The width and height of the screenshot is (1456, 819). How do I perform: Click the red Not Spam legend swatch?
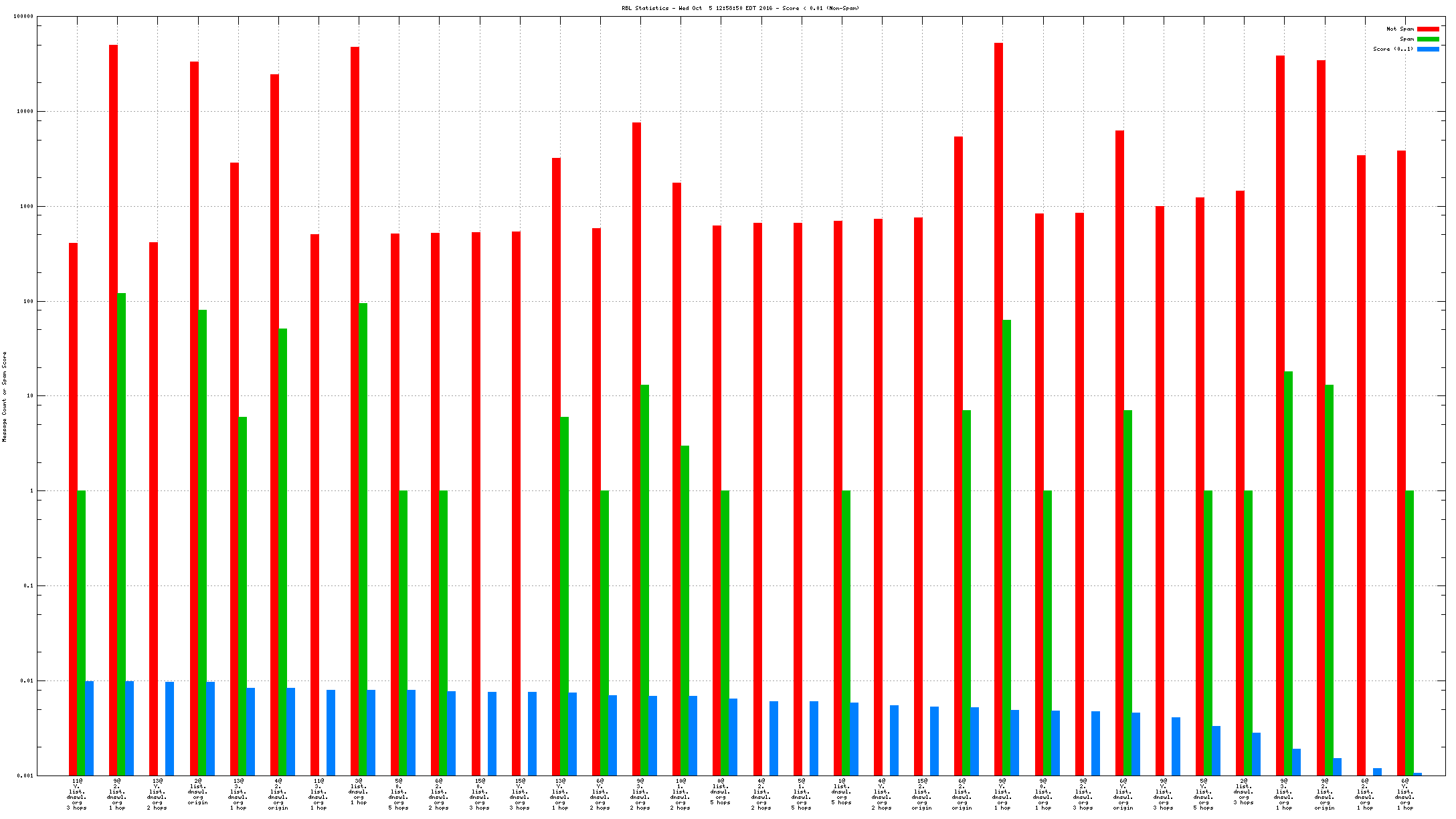(1428, 29)
